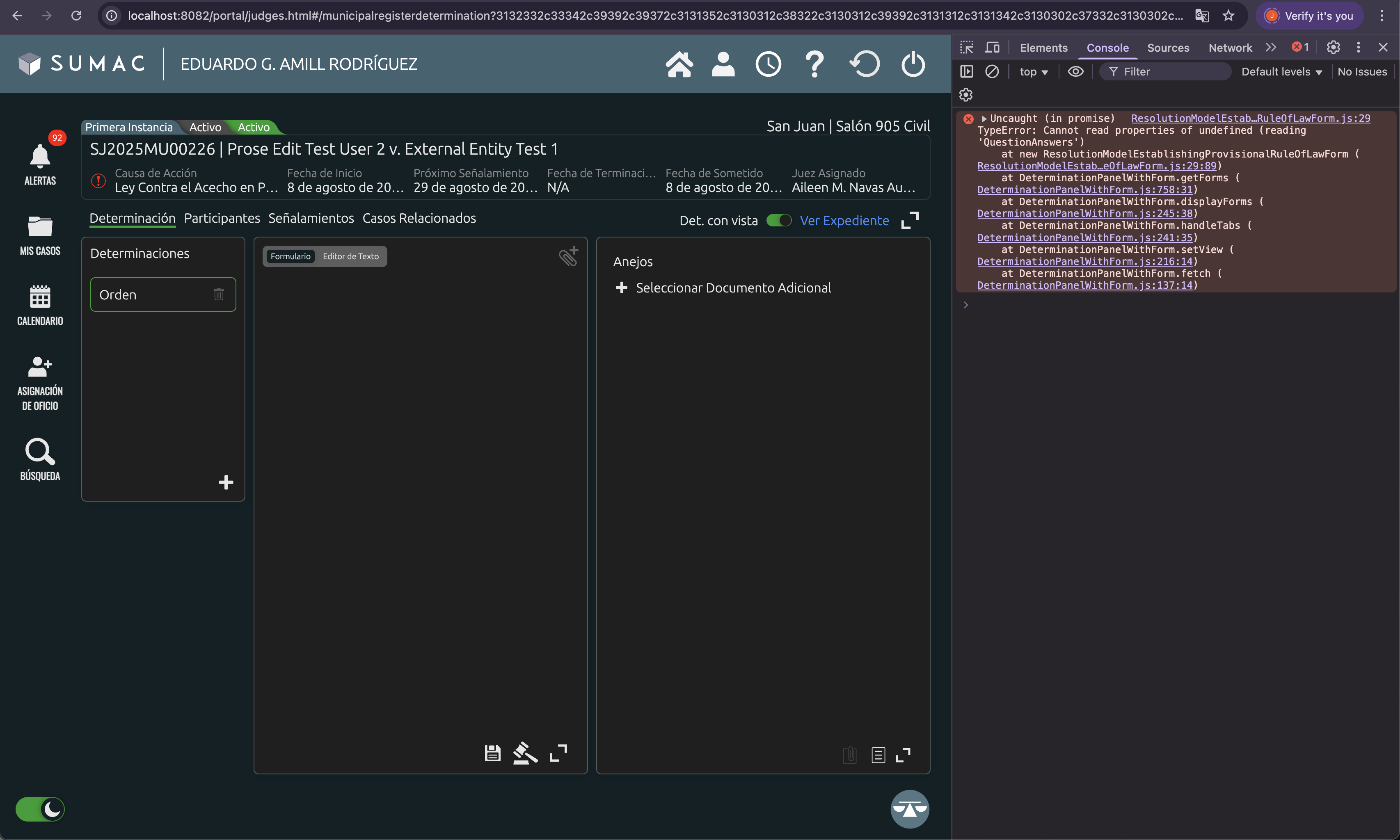
Task: Open Búsqueda magnifying glass
Action: pos(40,452)
